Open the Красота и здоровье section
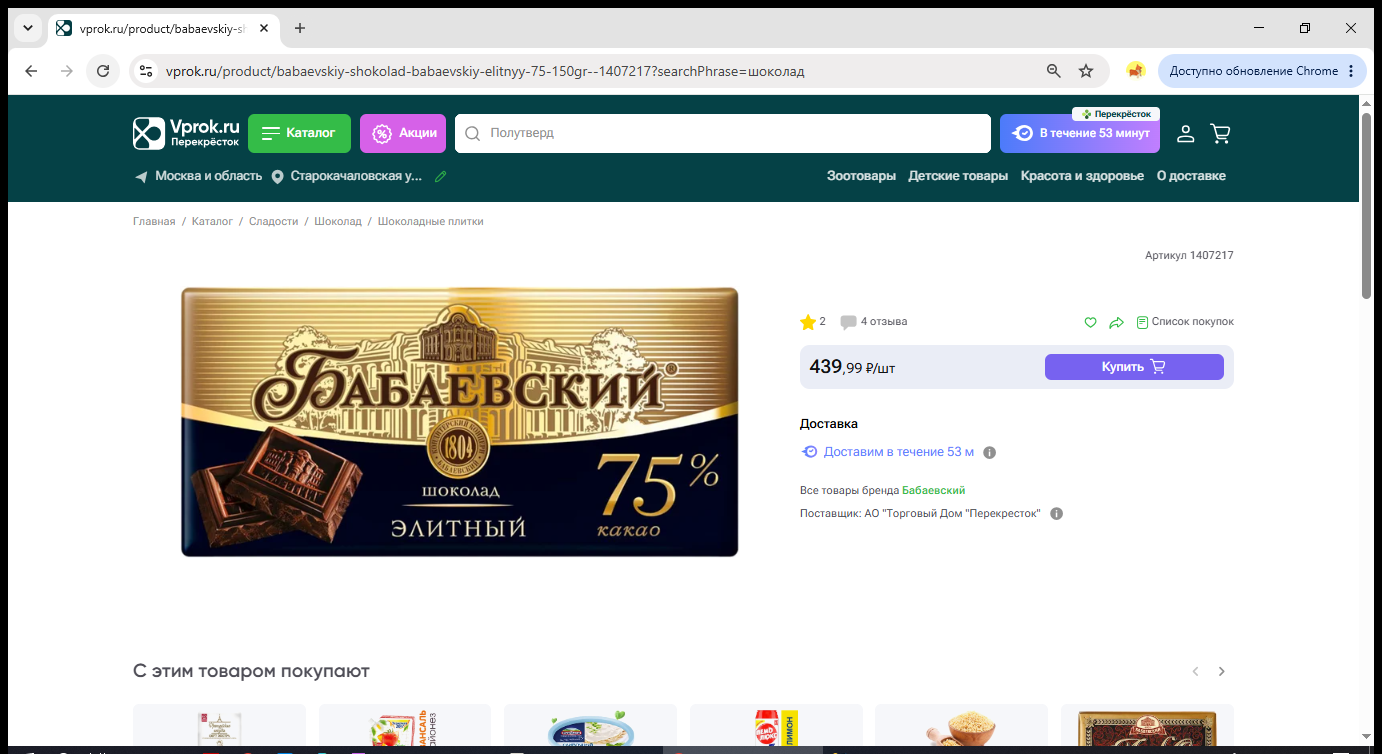Image resolution: width=1382 pixels, height=754 pixels. (1082, 176)
